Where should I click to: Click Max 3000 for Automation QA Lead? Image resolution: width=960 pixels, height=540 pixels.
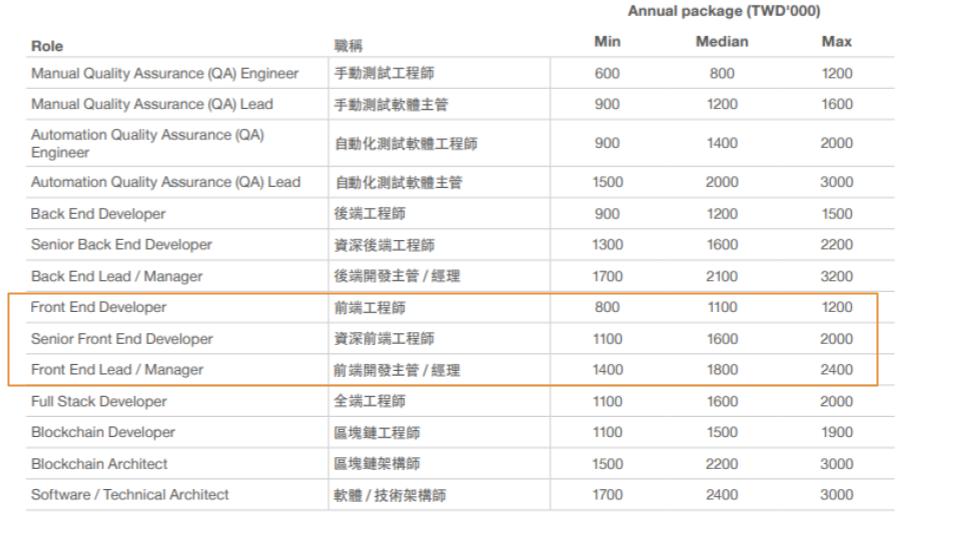(837, 182)
